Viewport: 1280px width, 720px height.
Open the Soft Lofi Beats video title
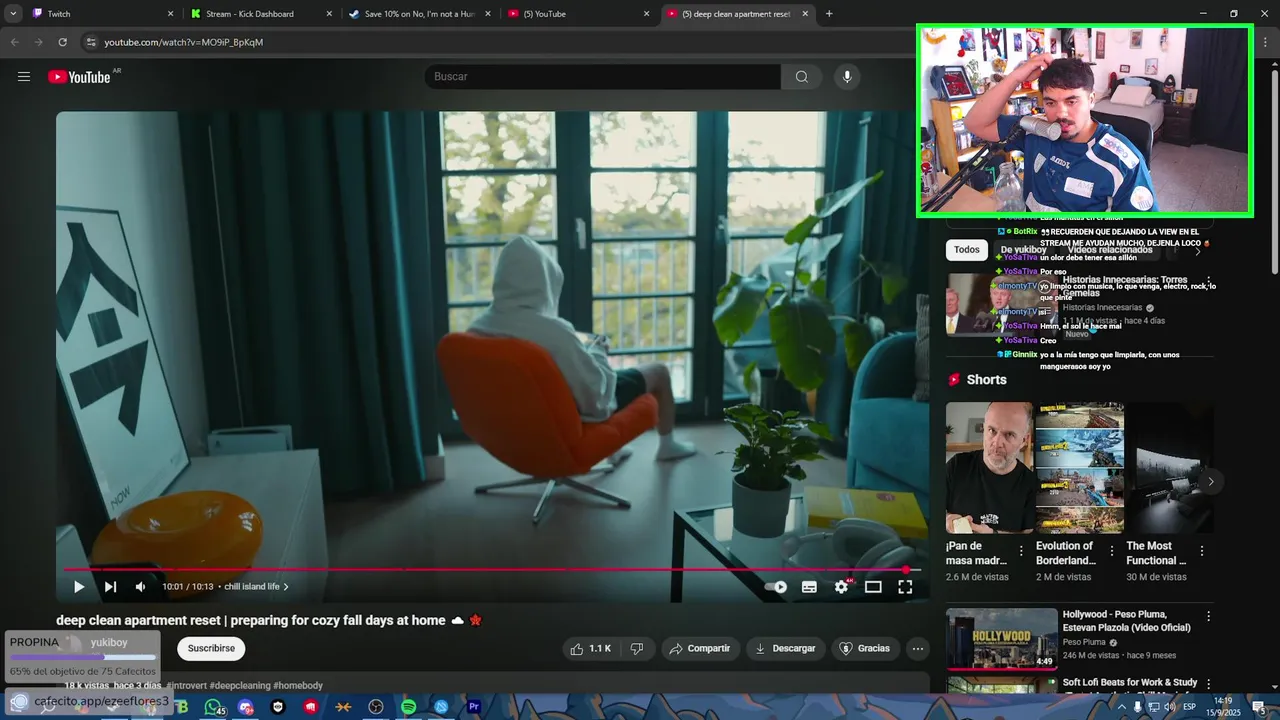click(x=1130, y=683)
